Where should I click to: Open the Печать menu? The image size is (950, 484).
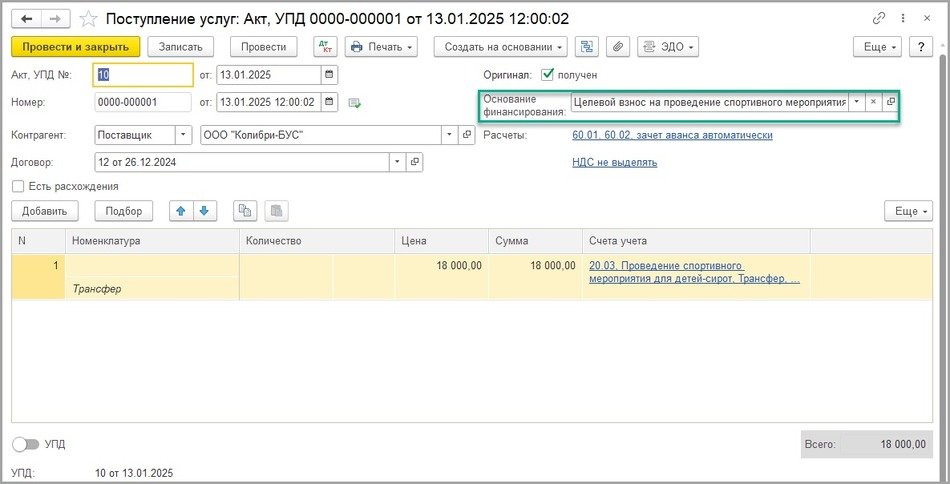pos(381,47)
